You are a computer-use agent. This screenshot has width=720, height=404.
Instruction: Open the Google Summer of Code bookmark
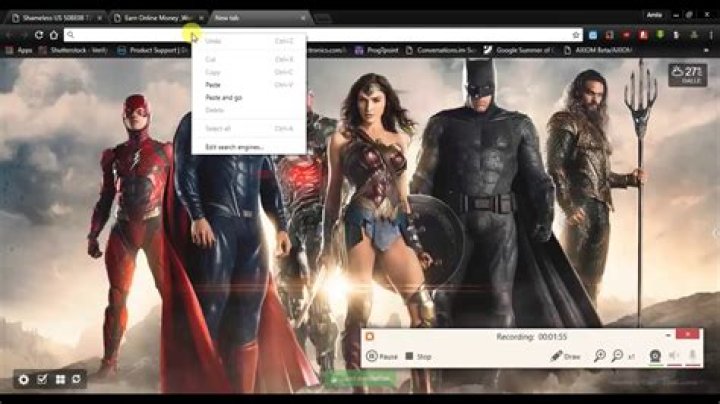[x=519, y=50]
